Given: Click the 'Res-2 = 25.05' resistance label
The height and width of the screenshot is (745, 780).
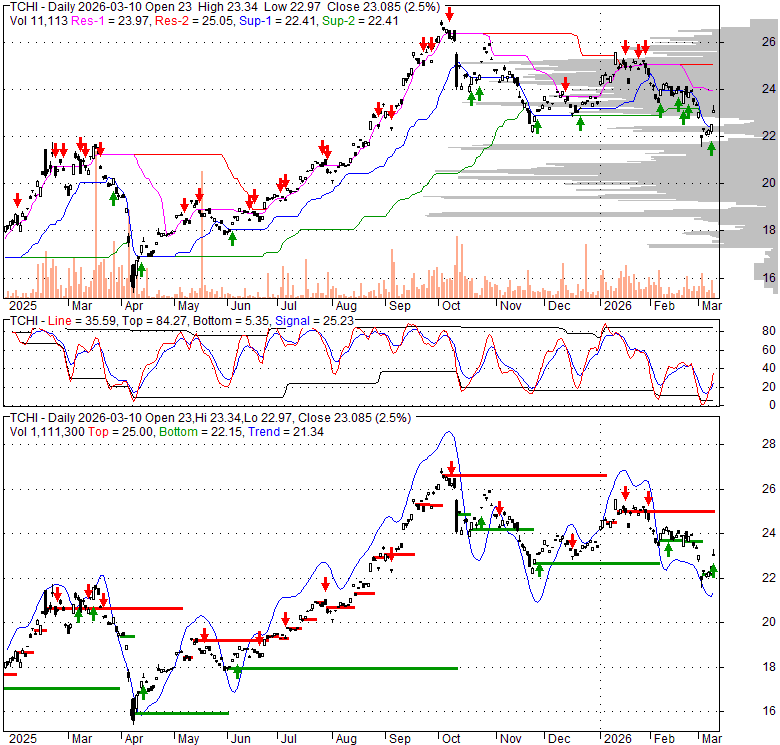Looking at the screenshot, I should pos(195,21).
